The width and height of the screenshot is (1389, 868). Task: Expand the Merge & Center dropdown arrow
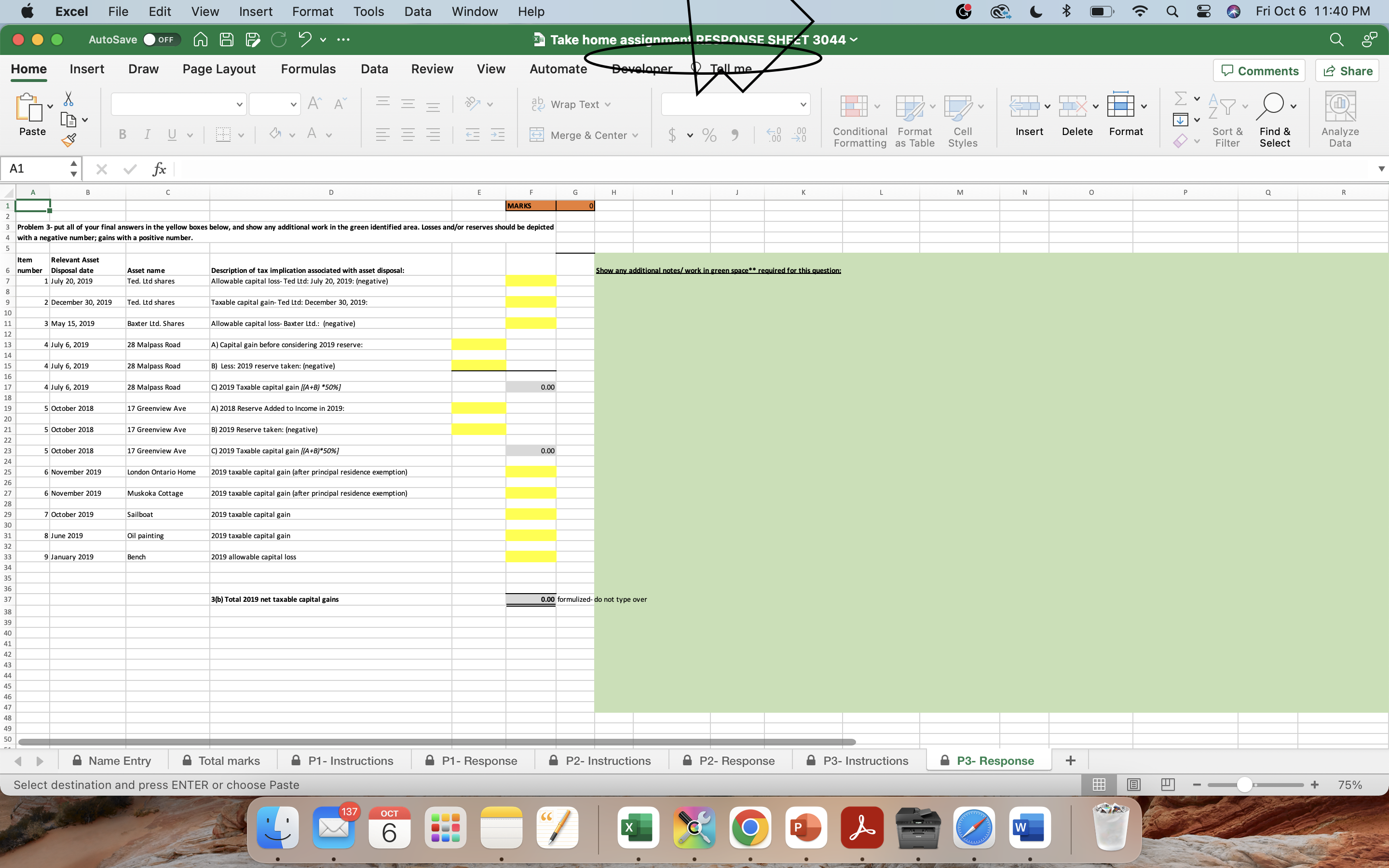(x=635, y=136)
